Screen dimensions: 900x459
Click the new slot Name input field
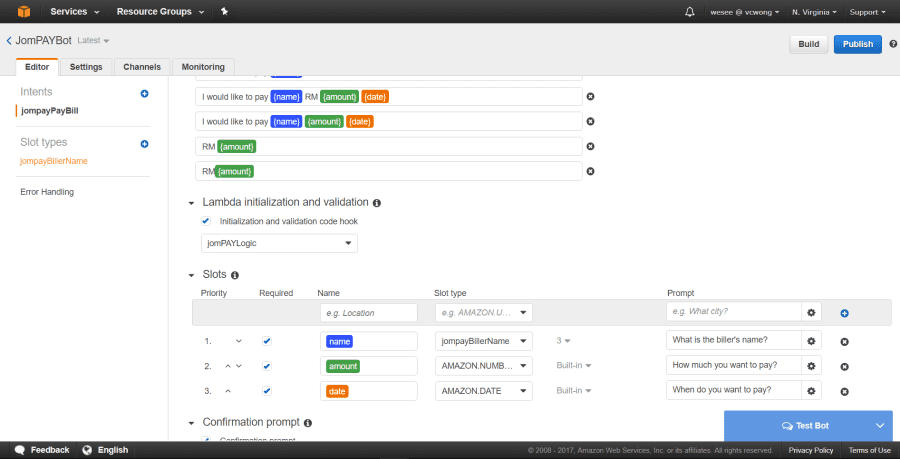pos(368,313)
